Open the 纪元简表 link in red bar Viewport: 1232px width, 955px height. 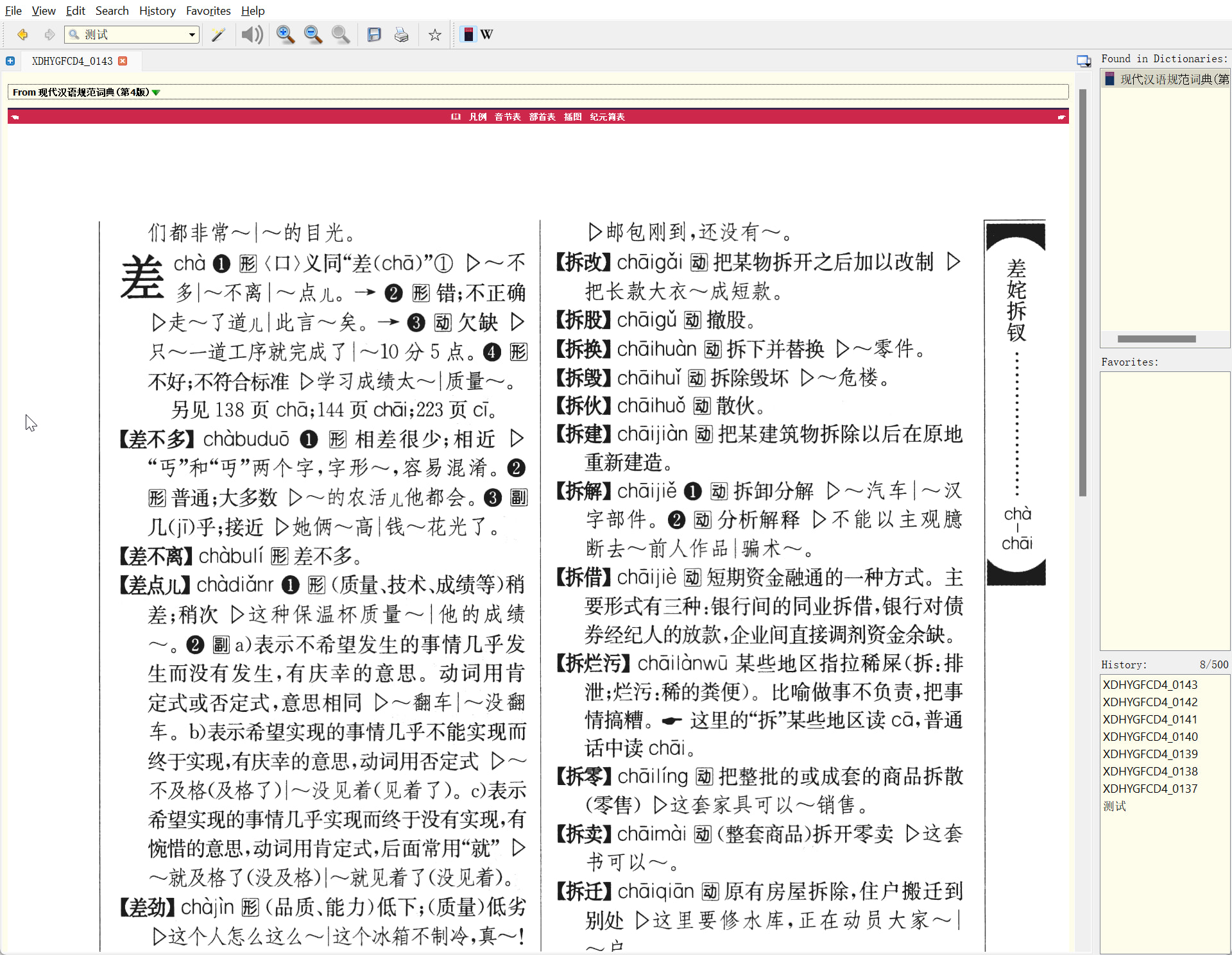[607, 117]
